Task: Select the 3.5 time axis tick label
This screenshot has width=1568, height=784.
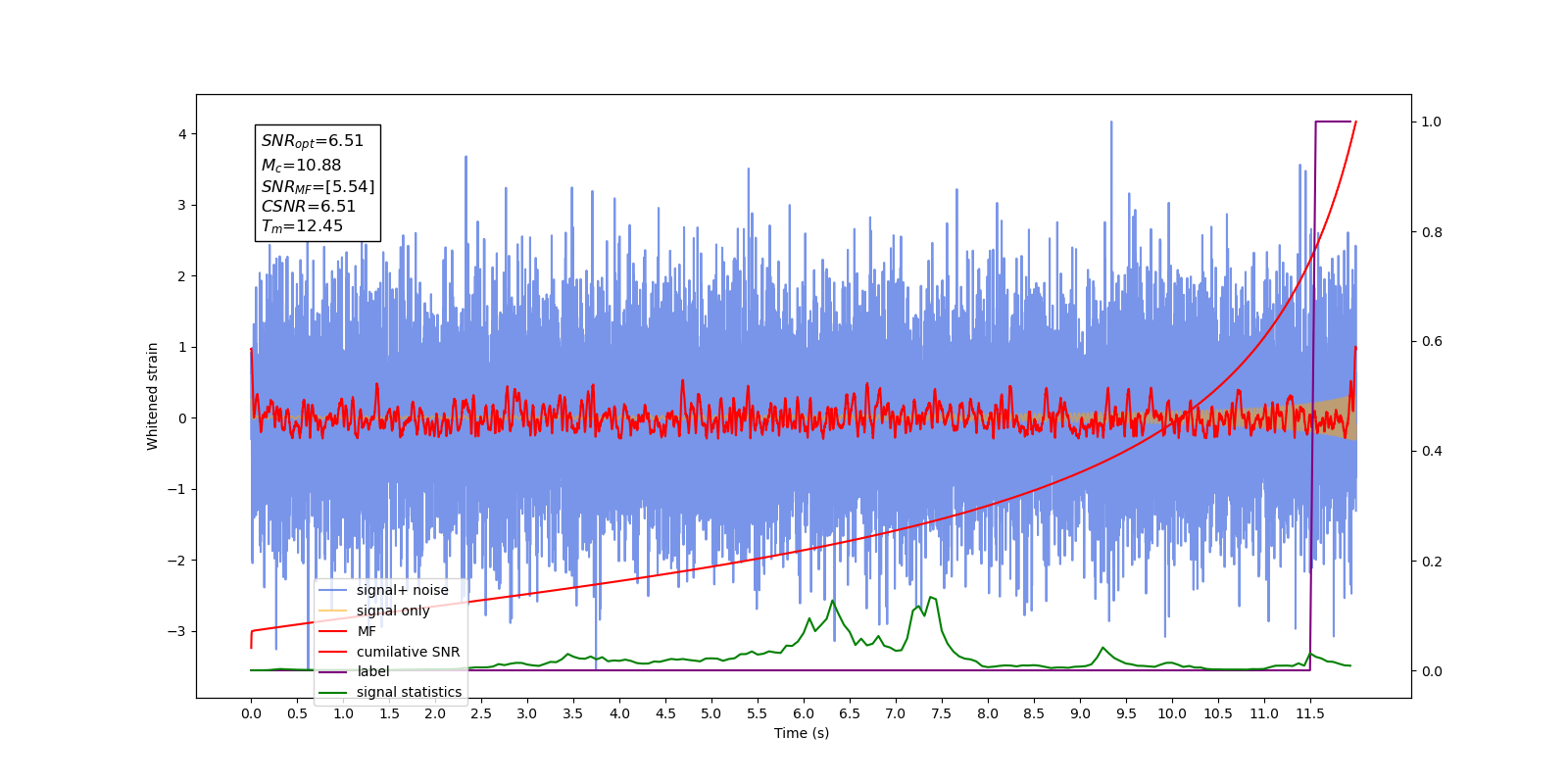Action: (x=573, y=713)
